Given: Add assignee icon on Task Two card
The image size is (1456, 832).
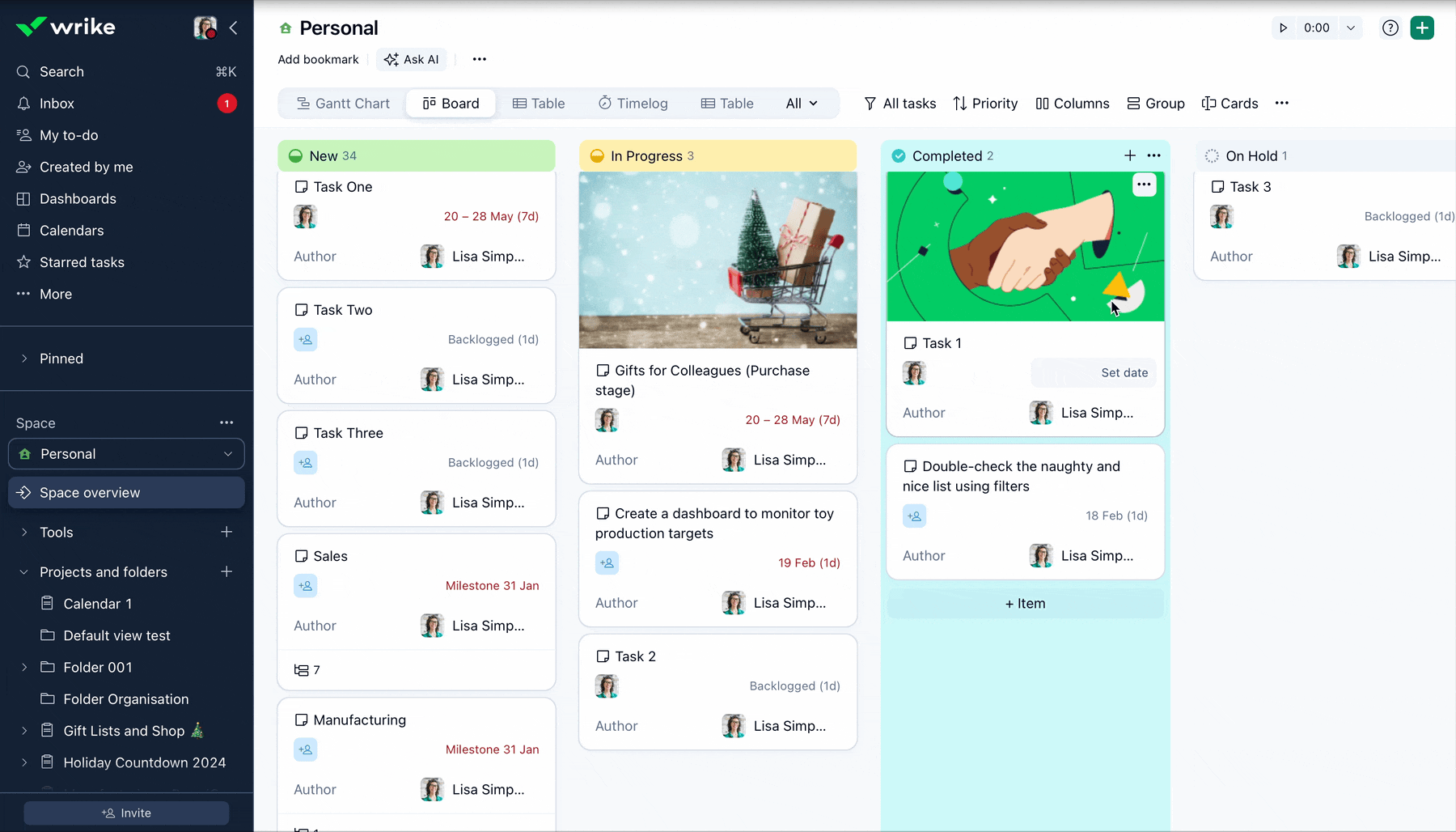Looking at the screenshot, I should coord(306,340).
